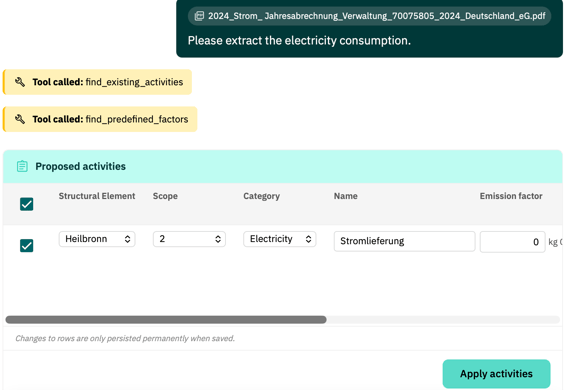Click the PDF file attachment icon
Image resolution: width=567 pixels, height=390 pixels.
click(x=199, y=16)
